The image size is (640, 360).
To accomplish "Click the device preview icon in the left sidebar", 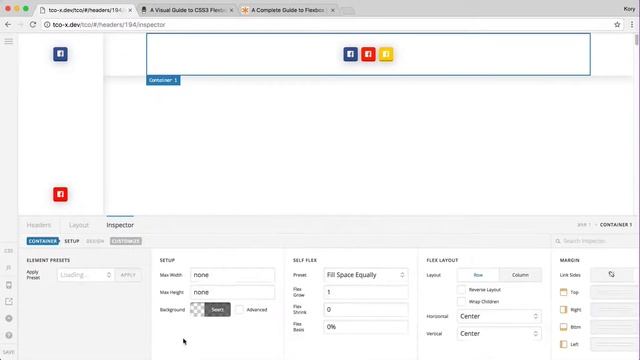I will 9,285.
